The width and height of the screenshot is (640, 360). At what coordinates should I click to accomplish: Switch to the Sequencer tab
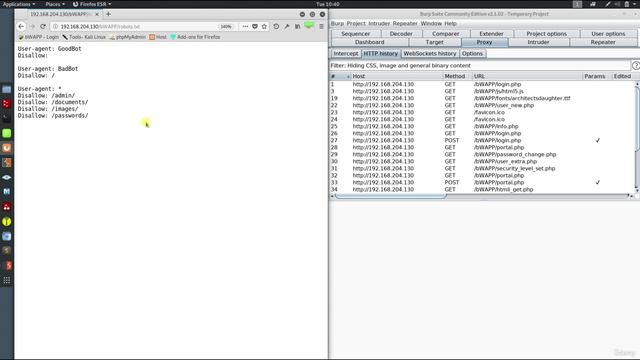[x=356, y=33]
